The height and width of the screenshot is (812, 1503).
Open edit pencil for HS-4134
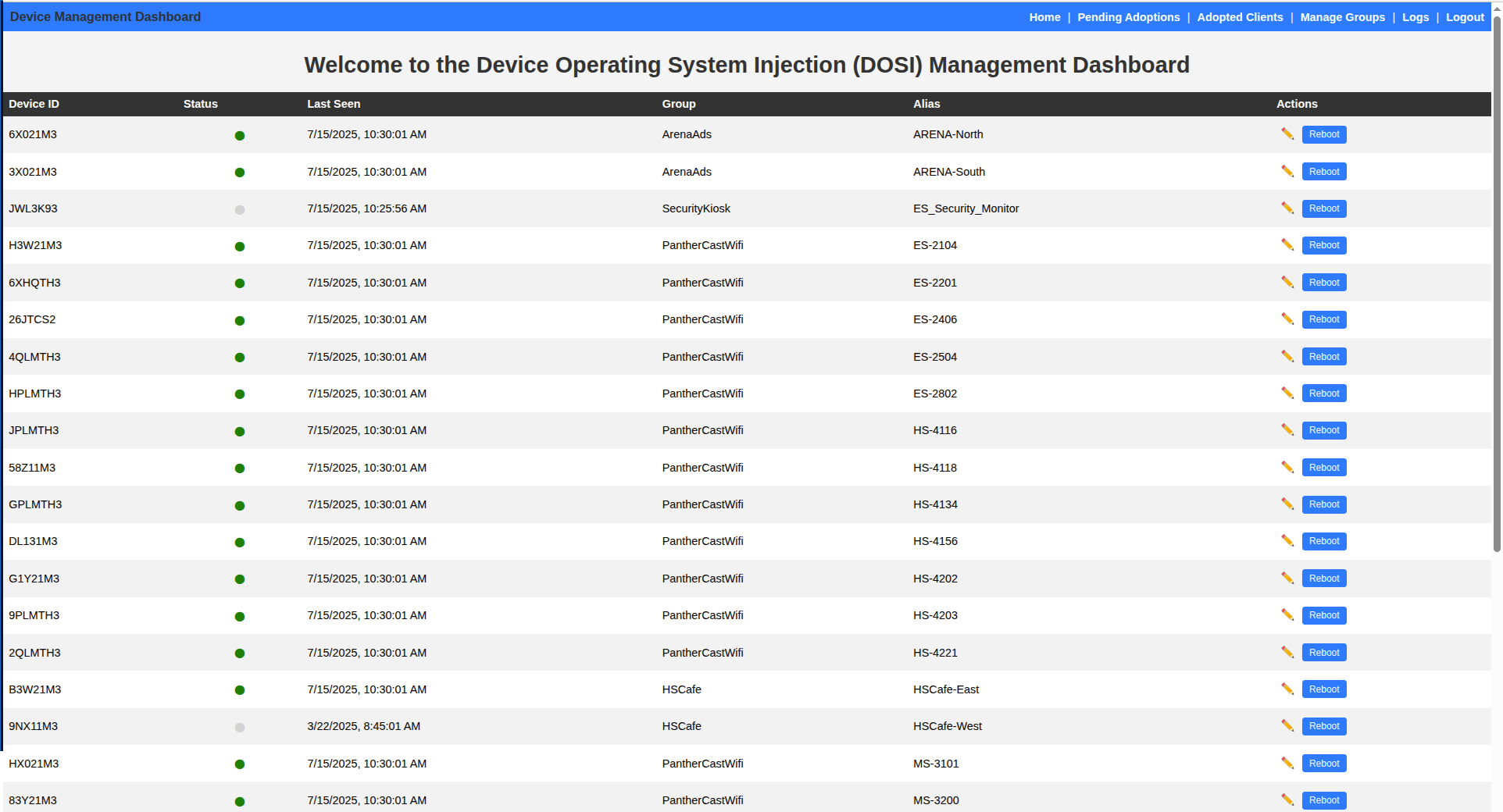[x=1287, y=504]
